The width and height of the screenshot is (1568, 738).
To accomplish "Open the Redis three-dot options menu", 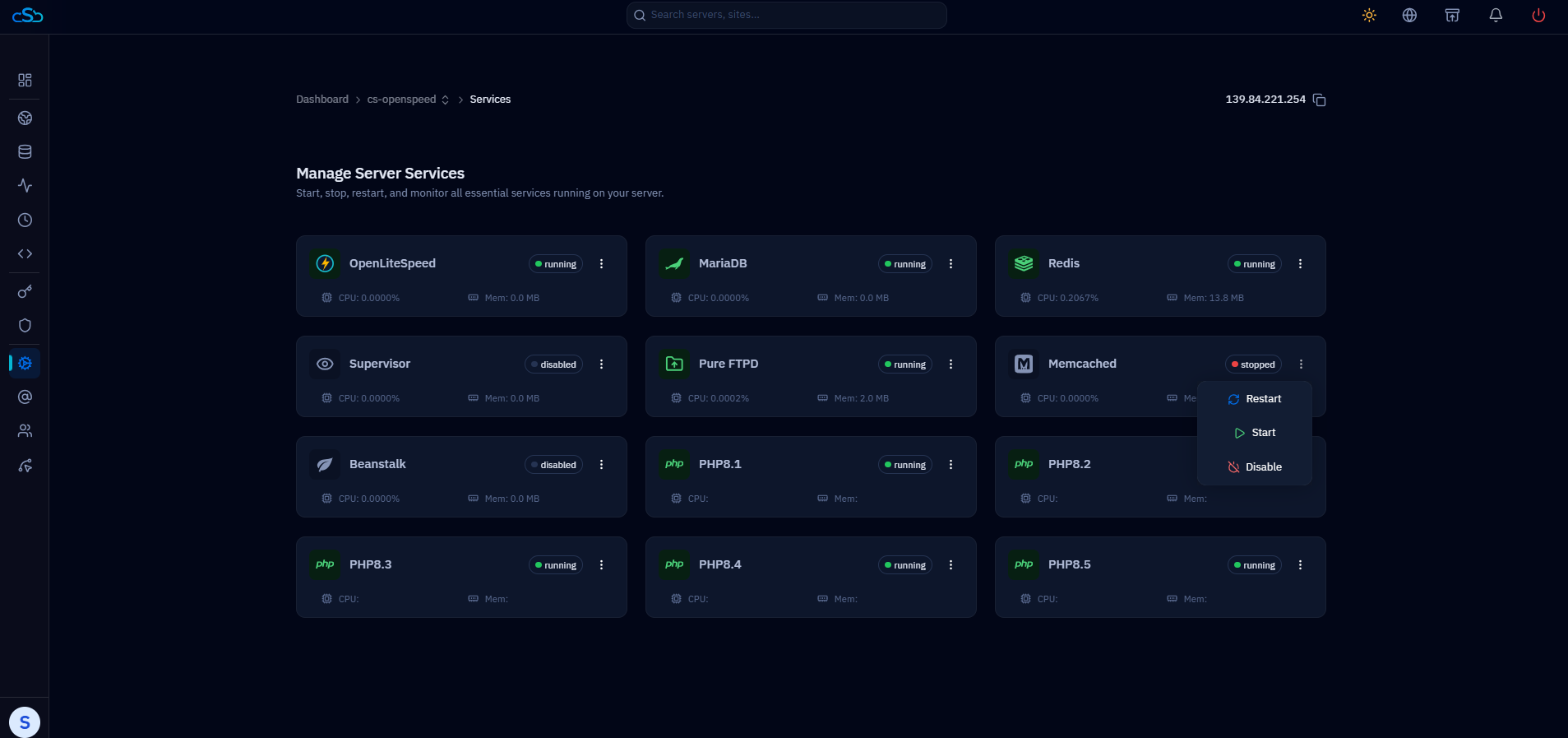I will coord(1301,264).
